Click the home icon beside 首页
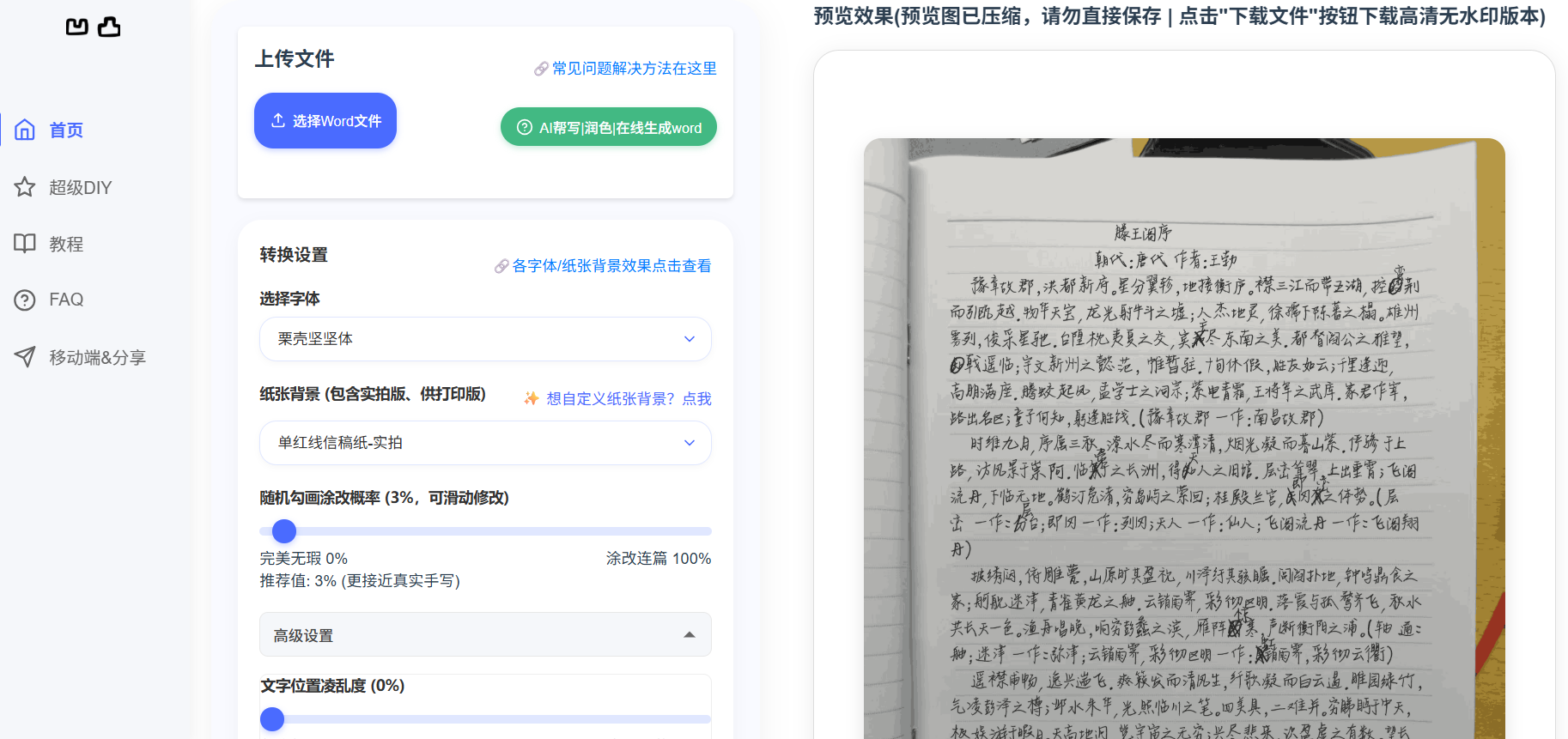The image size is (1568, 739). click(25, 130)
